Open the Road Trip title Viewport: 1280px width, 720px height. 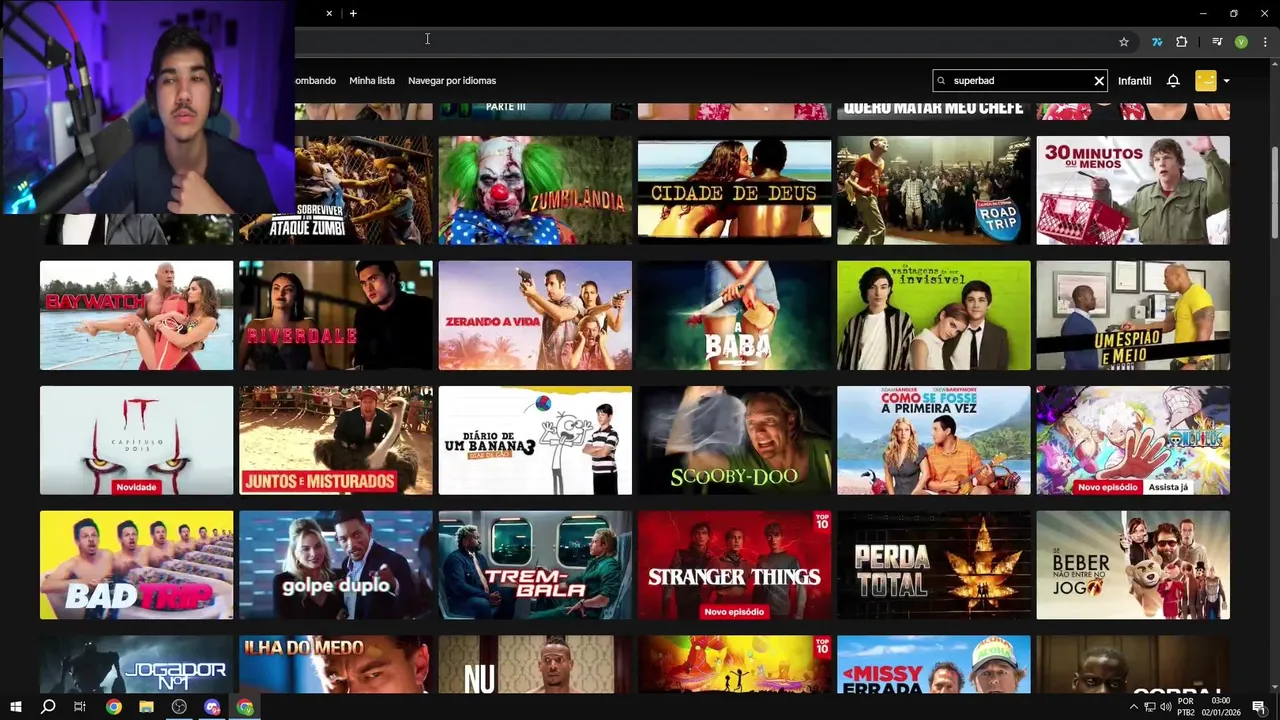(933, 190)
